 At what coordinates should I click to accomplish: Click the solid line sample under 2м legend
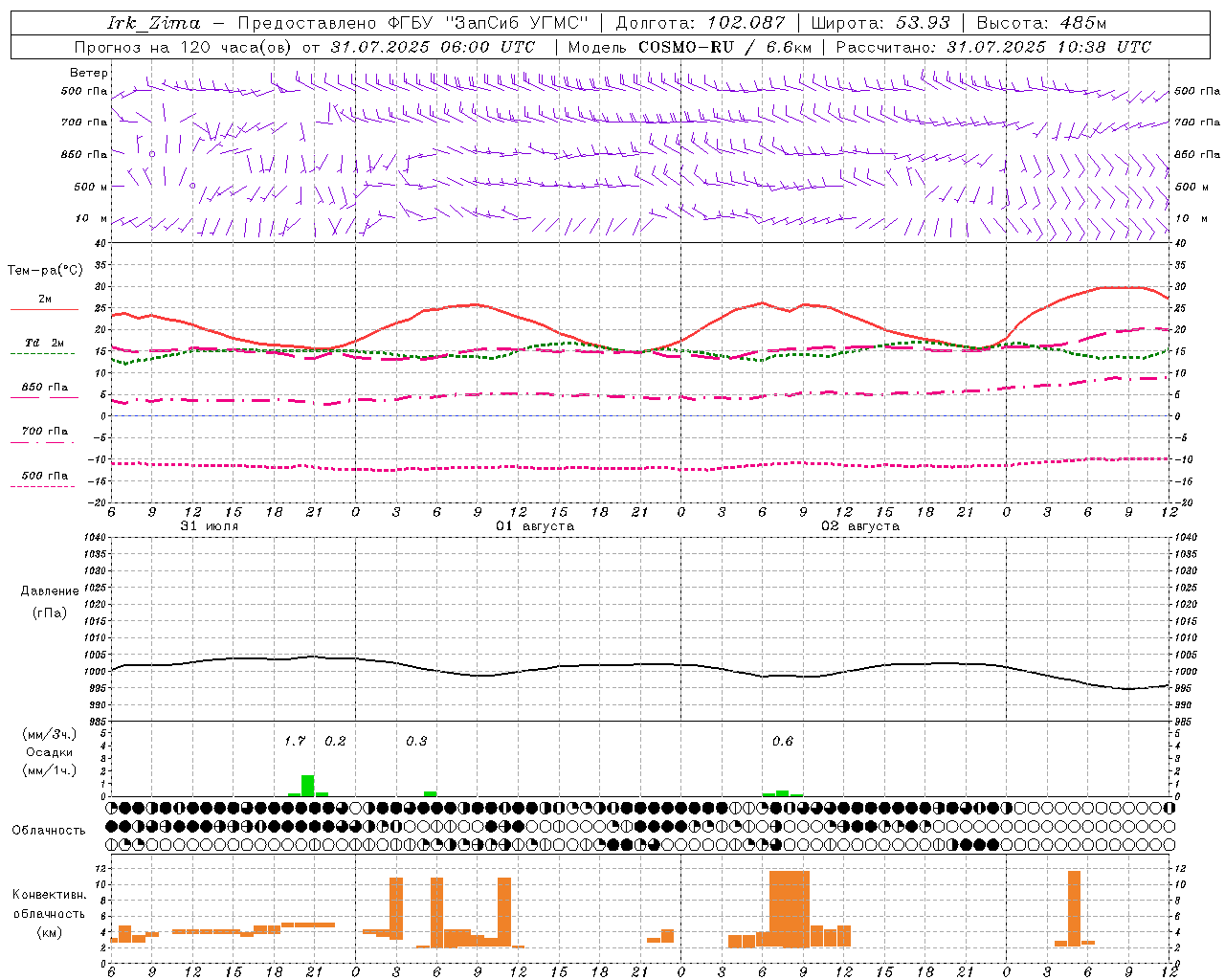[44, 309]
